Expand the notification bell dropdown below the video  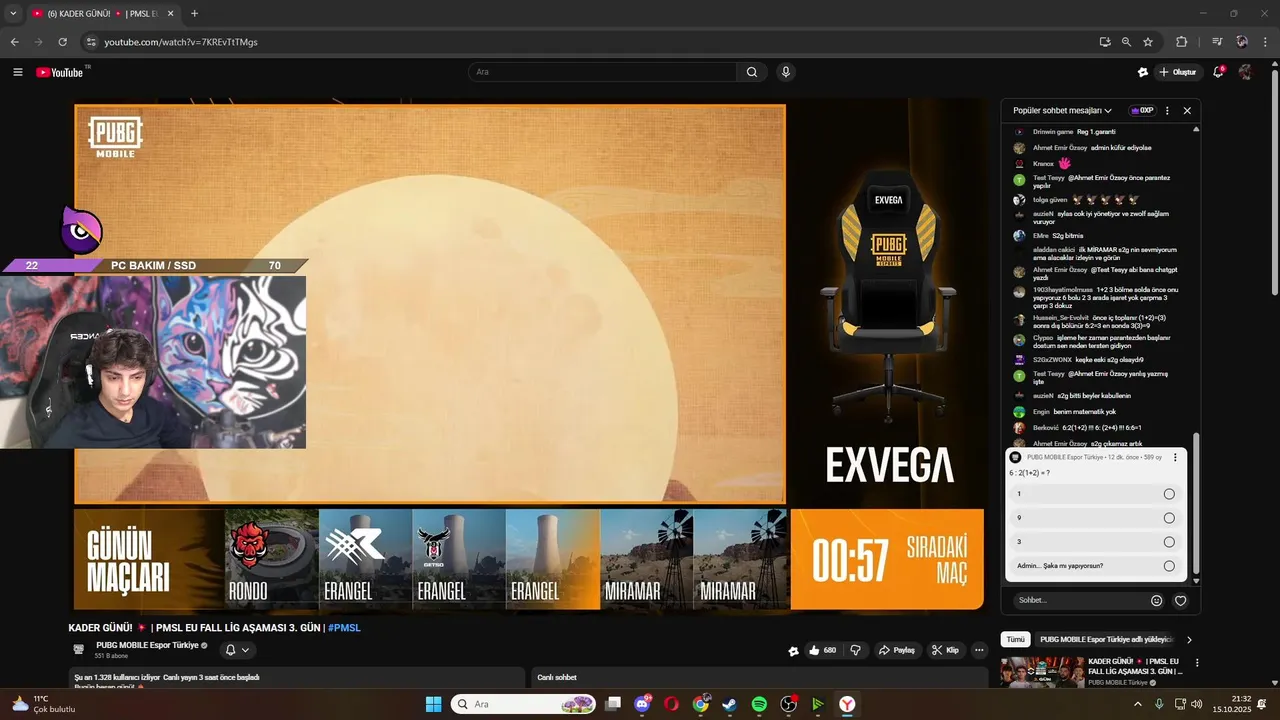click(x=237, y=650)
